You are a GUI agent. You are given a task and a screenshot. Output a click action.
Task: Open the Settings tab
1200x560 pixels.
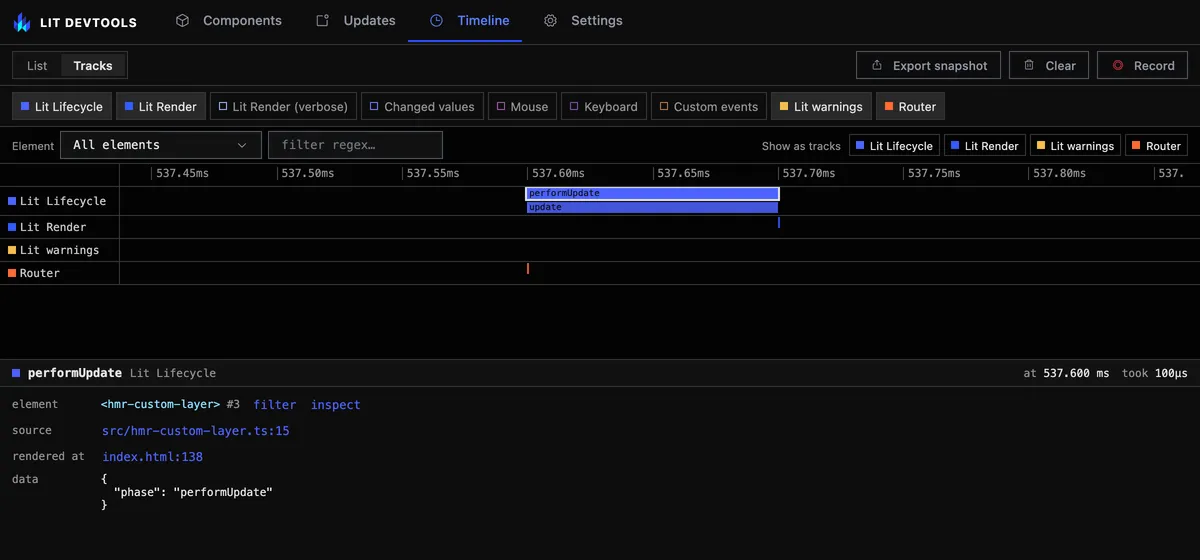(x=583, y=20)
